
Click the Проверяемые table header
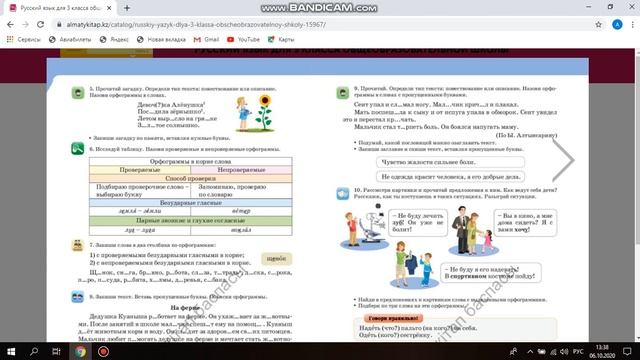(x=140, y=170)
